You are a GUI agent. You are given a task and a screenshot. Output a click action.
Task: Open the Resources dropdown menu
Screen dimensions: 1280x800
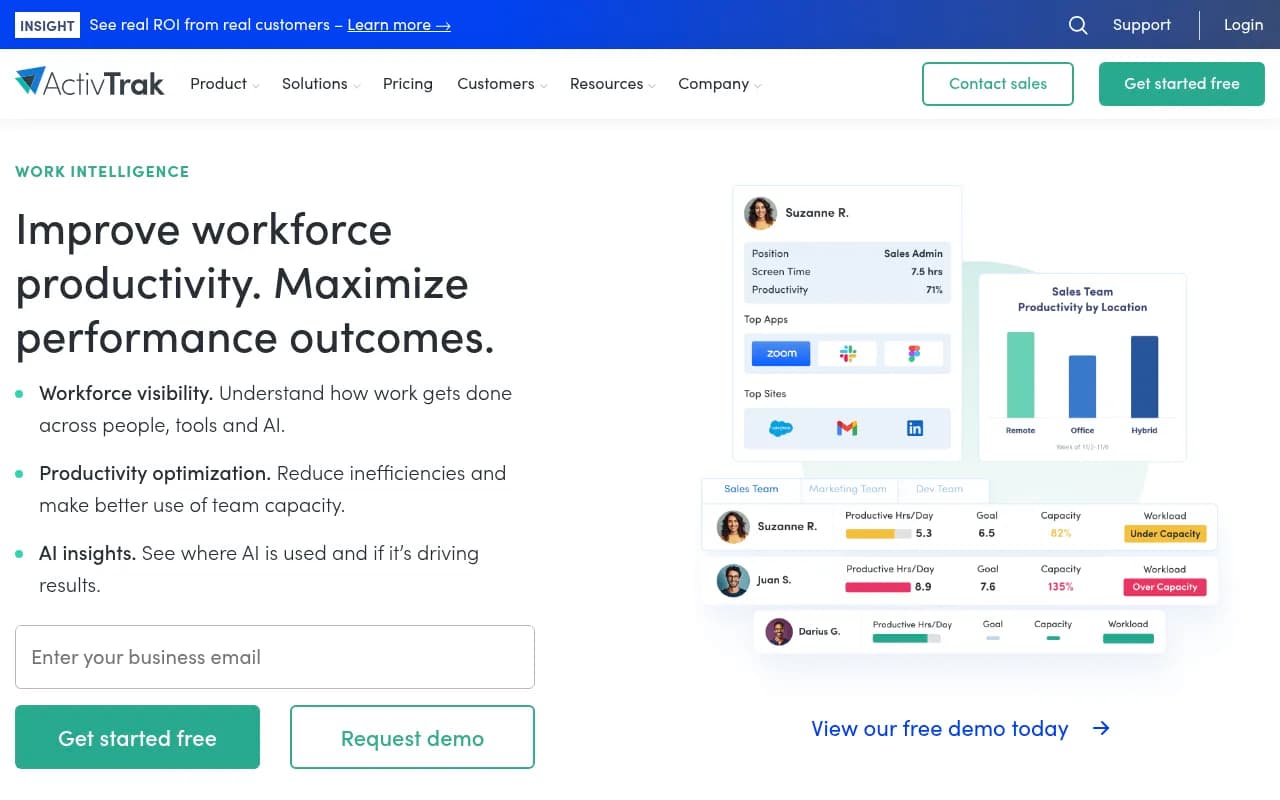coord(612,84)
